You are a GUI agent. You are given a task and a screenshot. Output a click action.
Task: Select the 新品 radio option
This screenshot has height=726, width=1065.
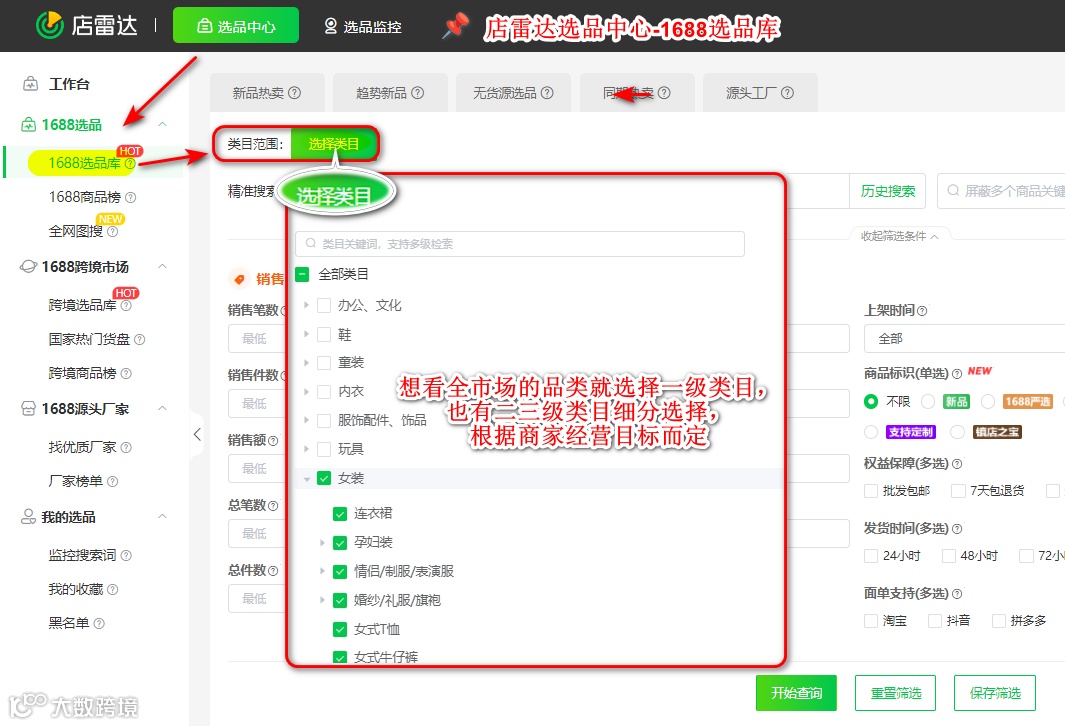coord(928,401)
